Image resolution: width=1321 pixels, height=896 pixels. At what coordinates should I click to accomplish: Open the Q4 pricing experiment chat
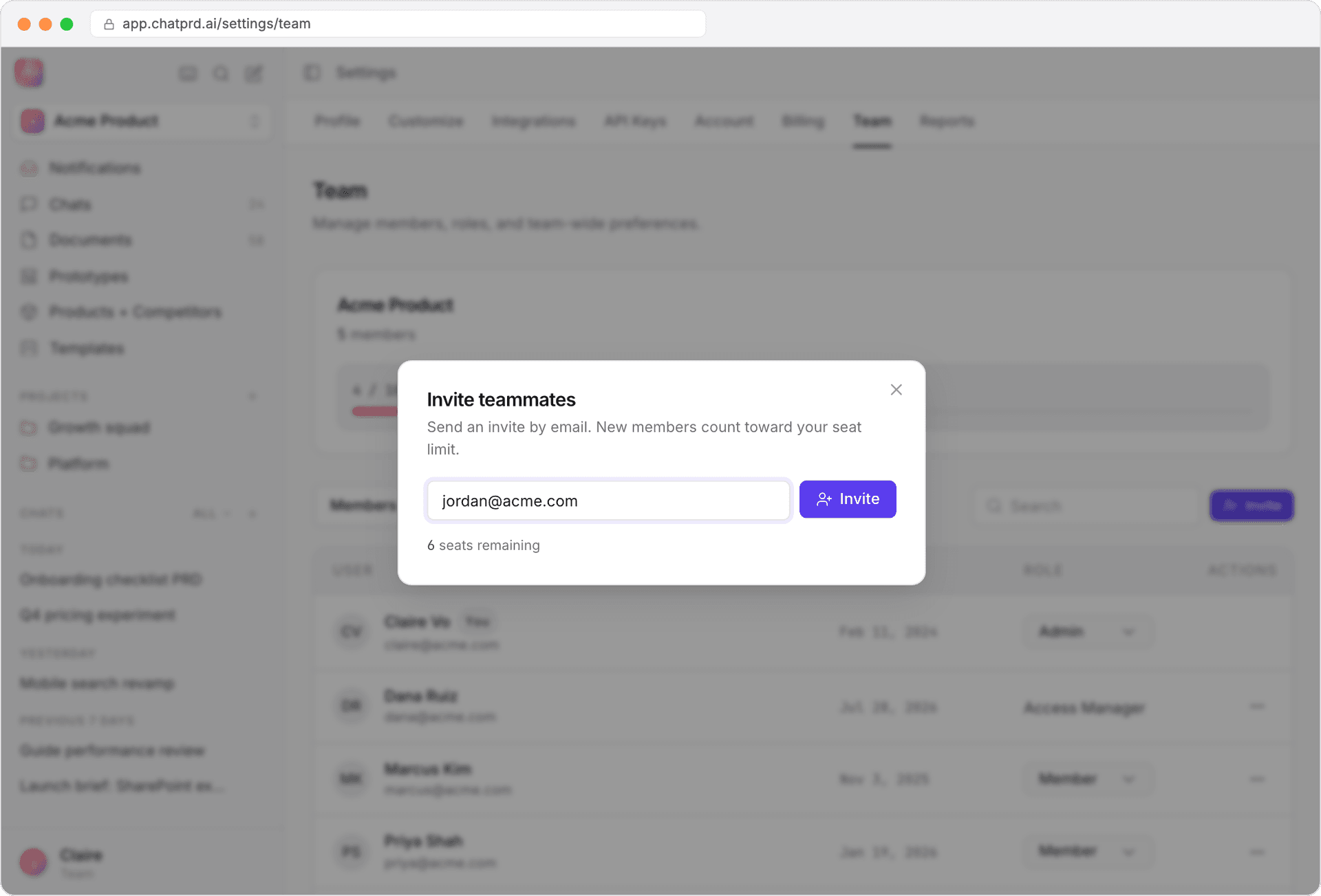[98, 615]
